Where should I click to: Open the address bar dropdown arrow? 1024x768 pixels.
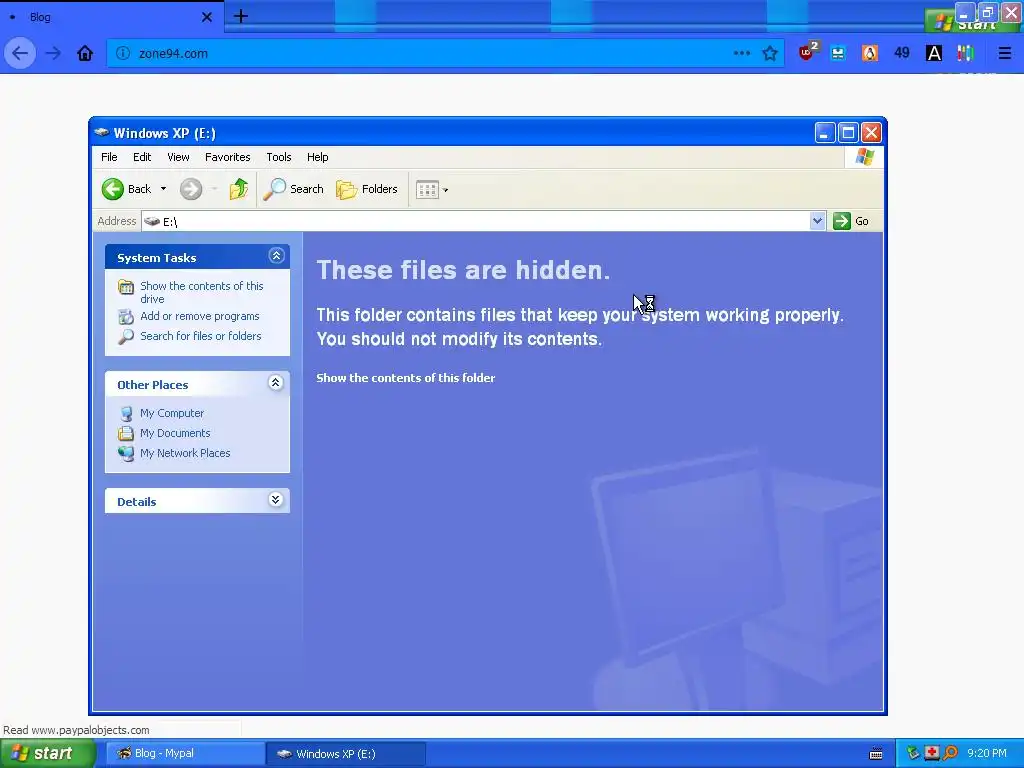tap(817, 221)
